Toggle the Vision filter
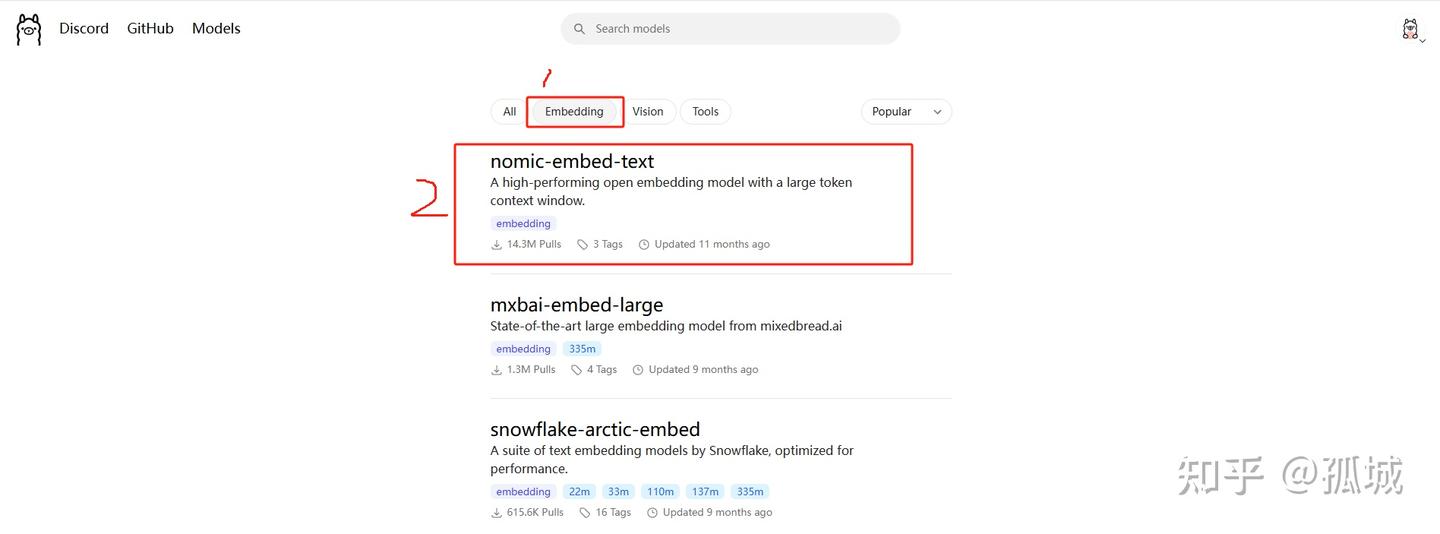 pos(647,112)
